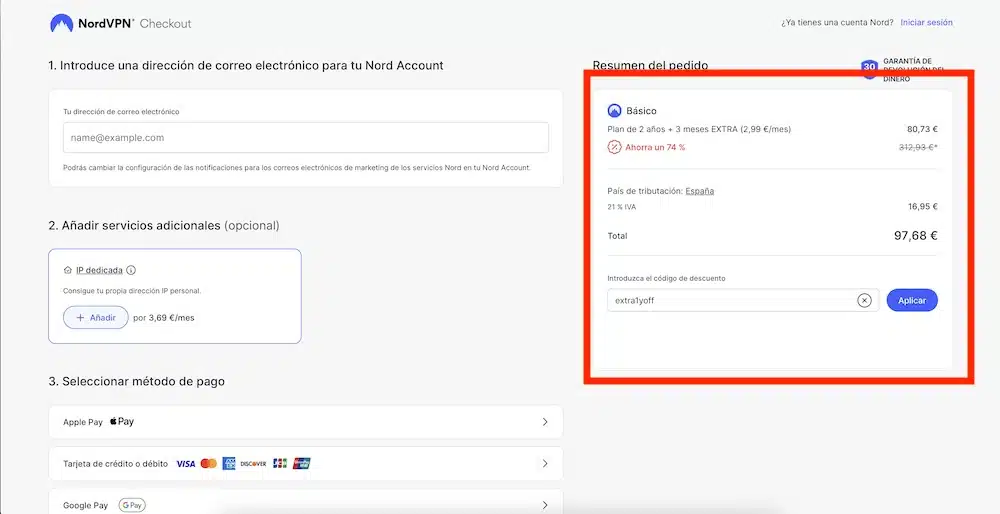Click the total amount 97,68 €

(915, 236)
